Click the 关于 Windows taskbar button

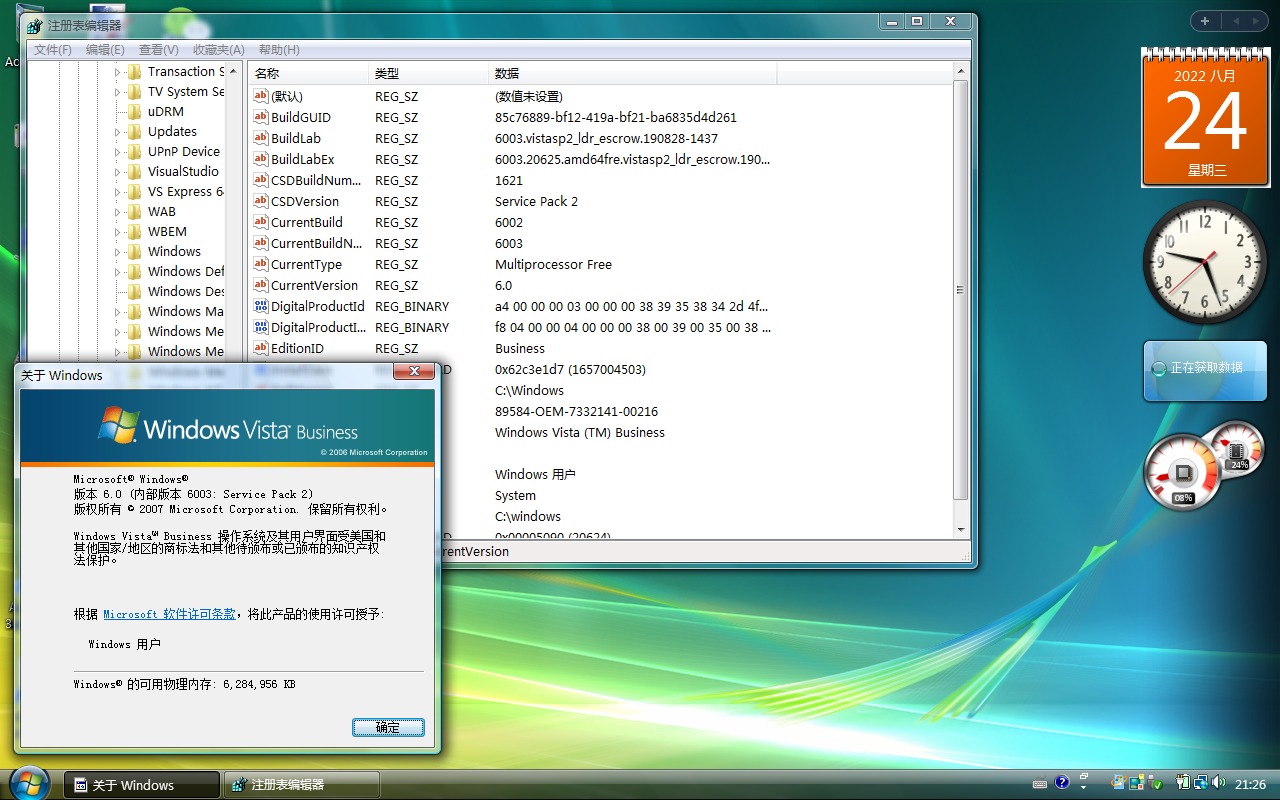coord(142,785)
